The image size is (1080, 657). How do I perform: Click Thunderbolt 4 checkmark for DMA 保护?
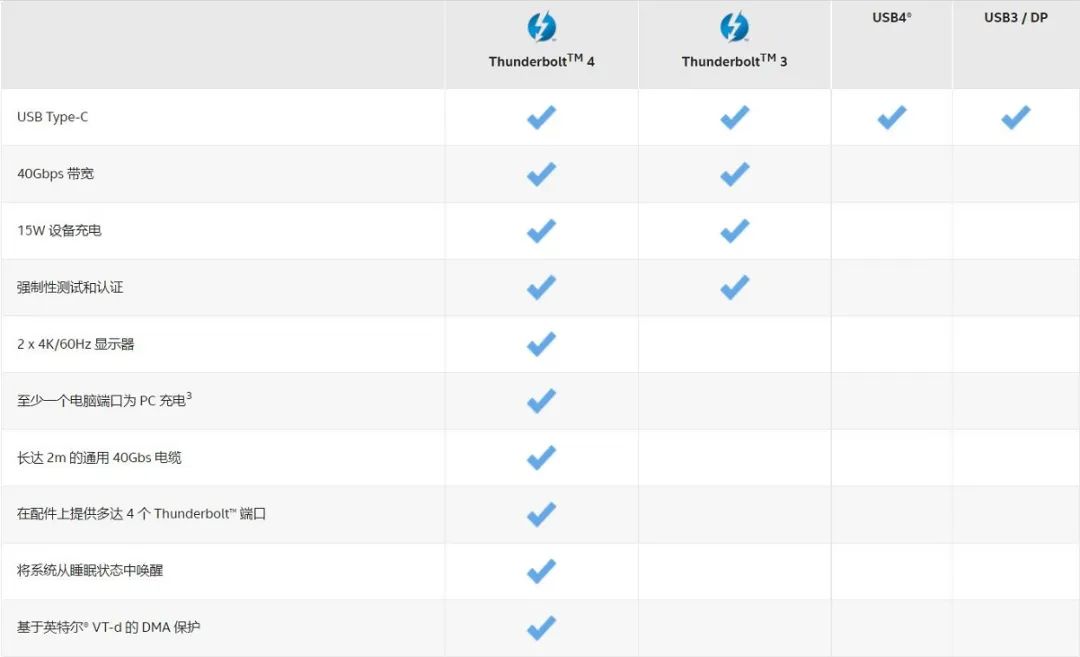pos(541,628)
